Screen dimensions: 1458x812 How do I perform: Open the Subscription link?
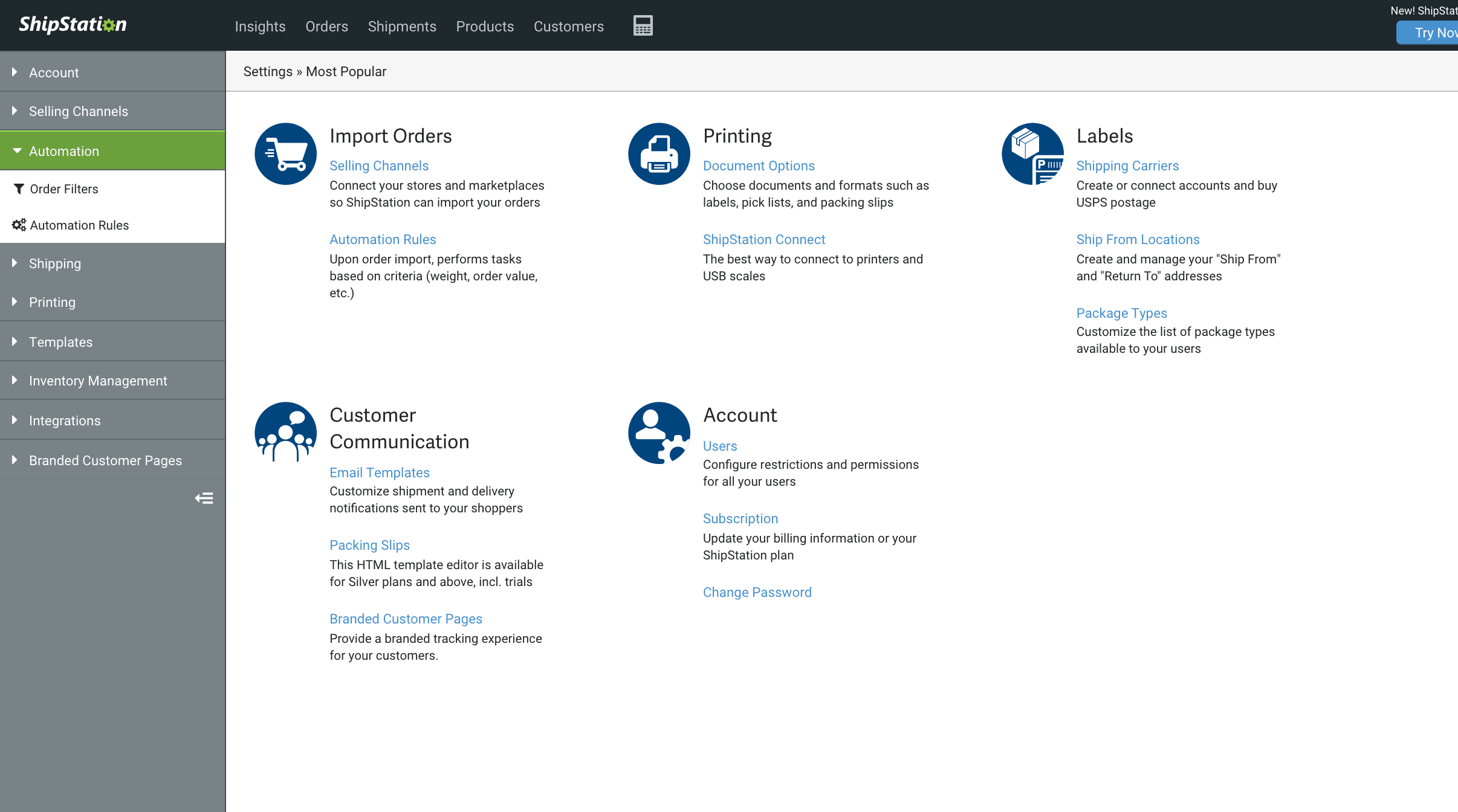(740, 518)
